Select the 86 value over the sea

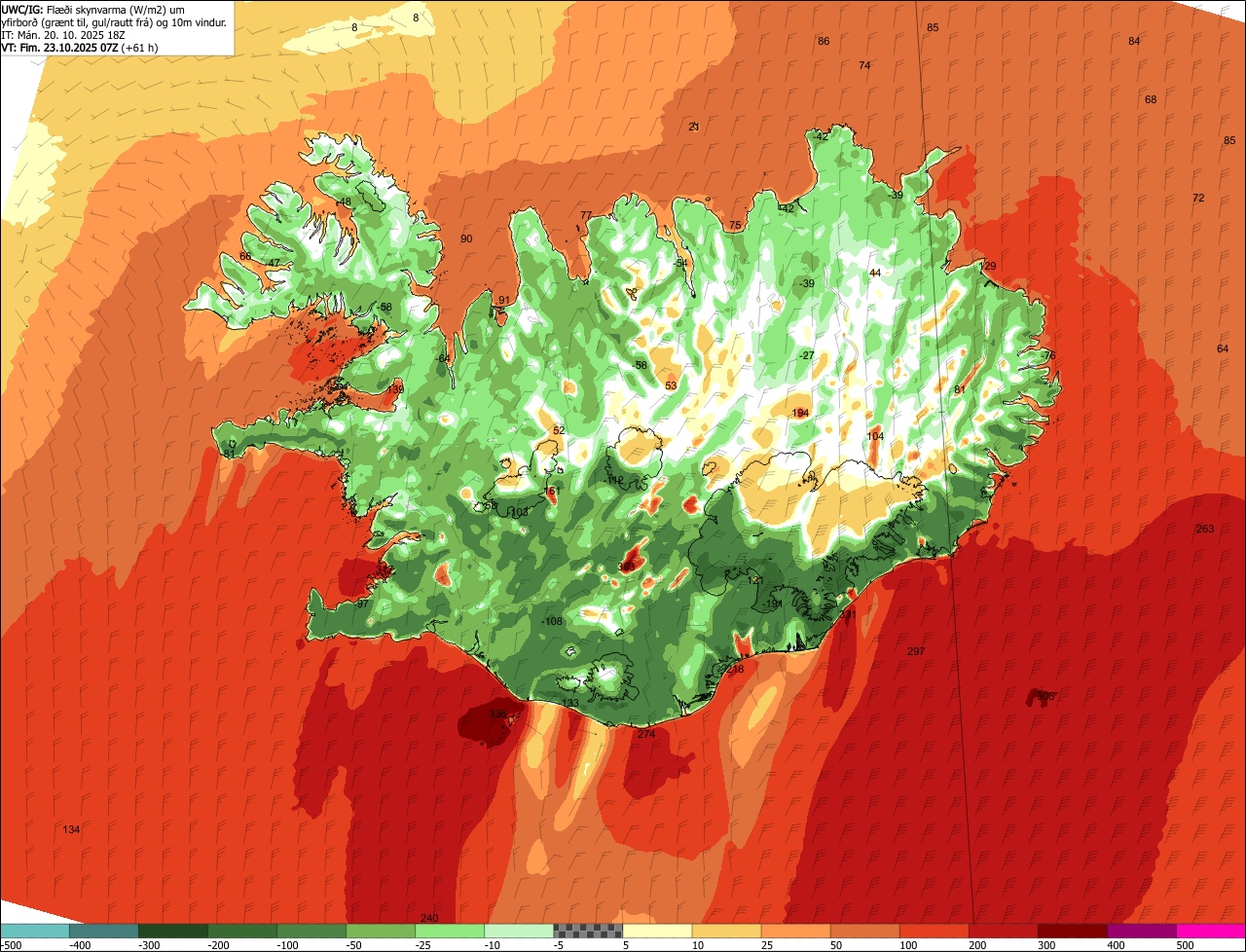(x=824, y=41)
